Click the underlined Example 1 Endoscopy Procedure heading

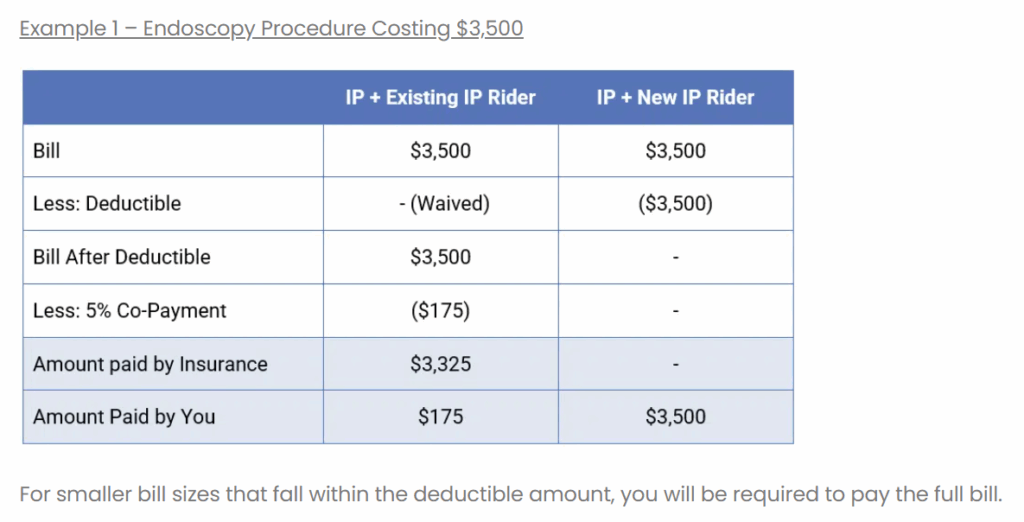tap(271, 28)
